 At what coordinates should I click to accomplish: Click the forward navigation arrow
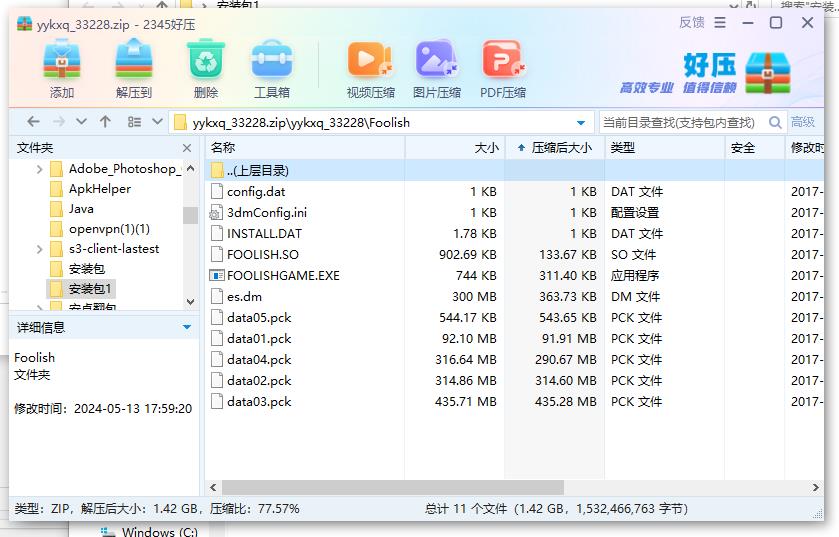pos(59,122)
